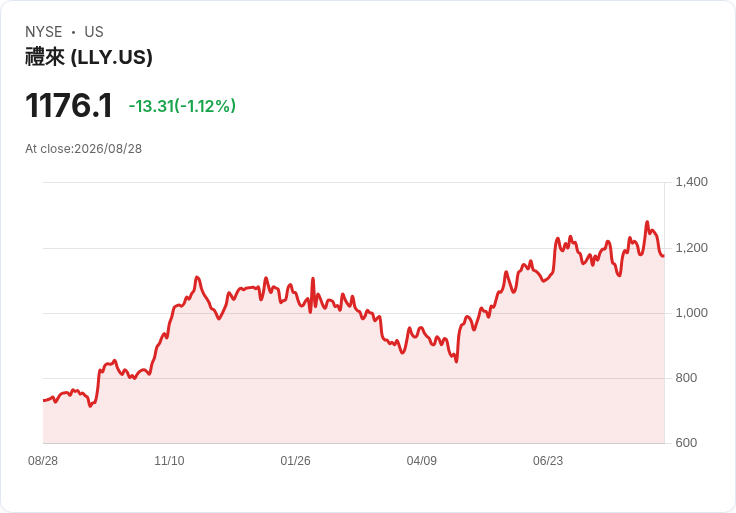Click the current price 1176.1
736x513 pixels.
pos(69,105)
